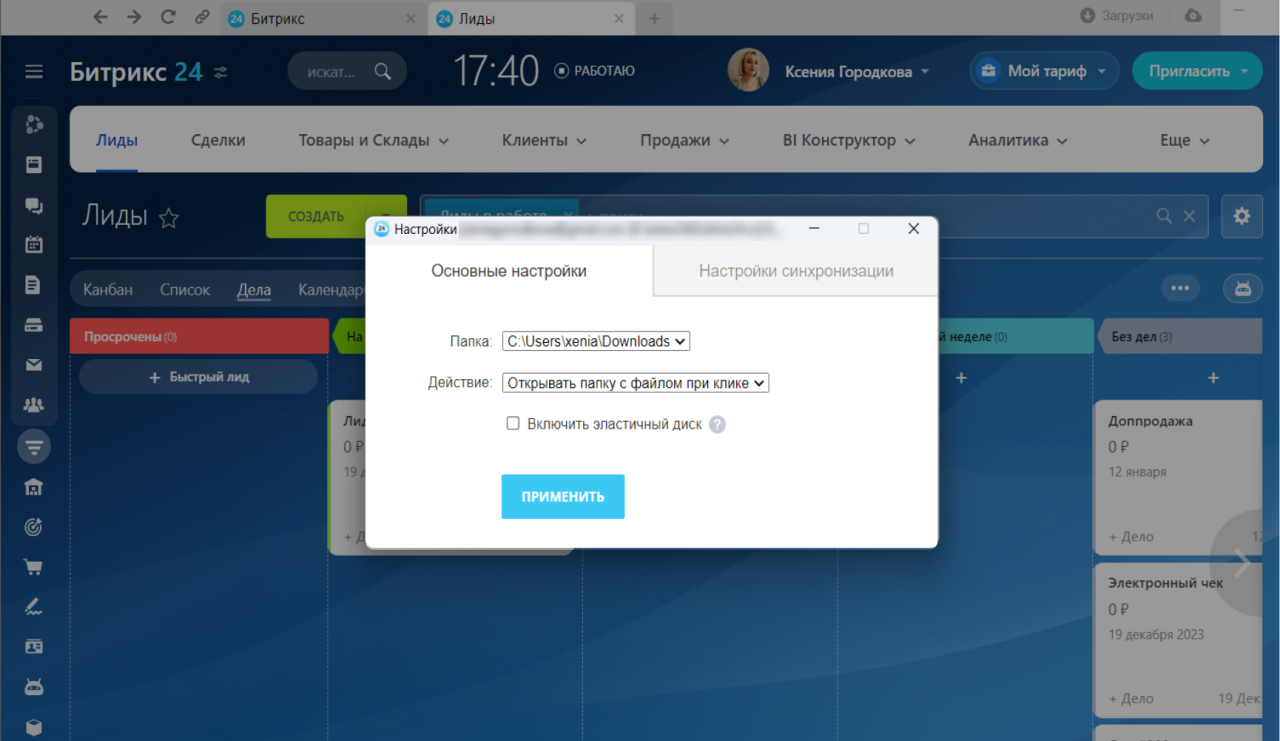The image size is (1280, 741).
Task: Click the ПРИМЕНИТЬ button
Action: 563,497
